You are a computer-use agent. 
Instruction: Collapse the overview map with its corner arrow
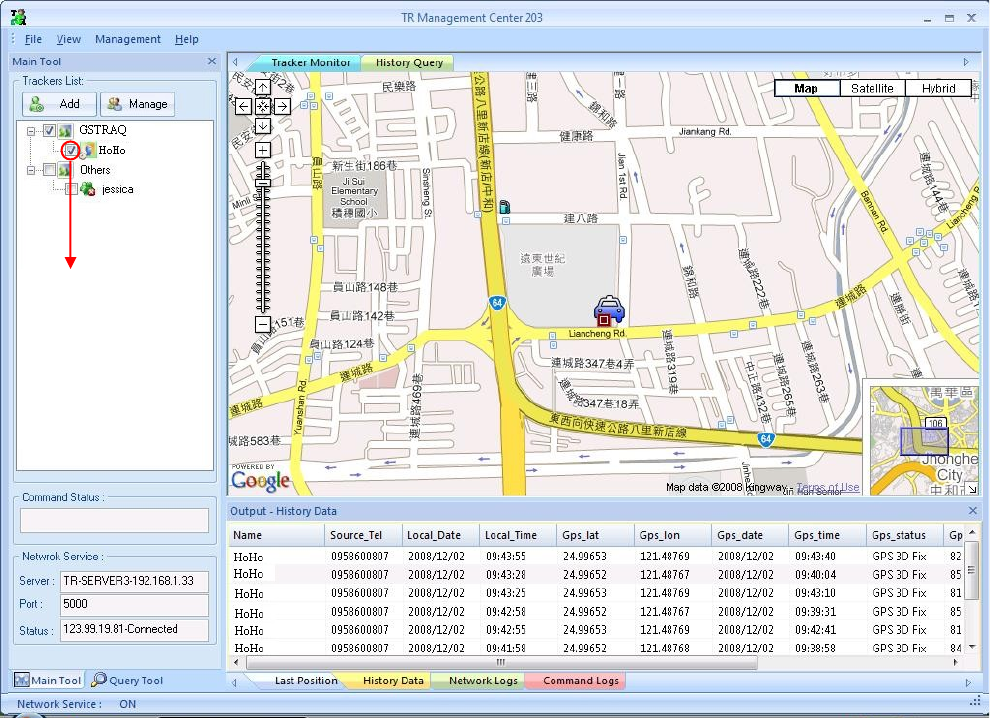[972, 489]
